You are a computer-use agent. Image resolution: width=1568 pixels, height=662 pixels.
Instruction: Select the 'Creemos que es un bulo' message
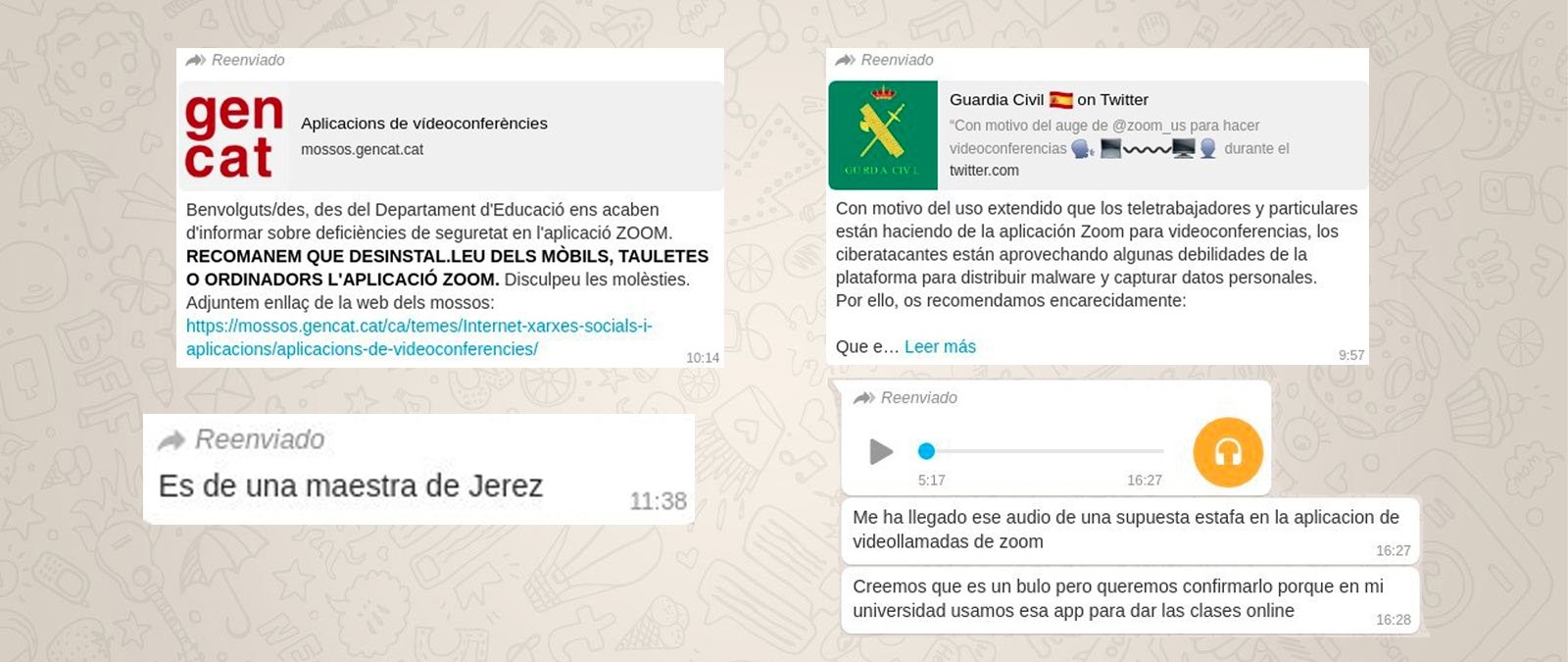coord(1117,598)
